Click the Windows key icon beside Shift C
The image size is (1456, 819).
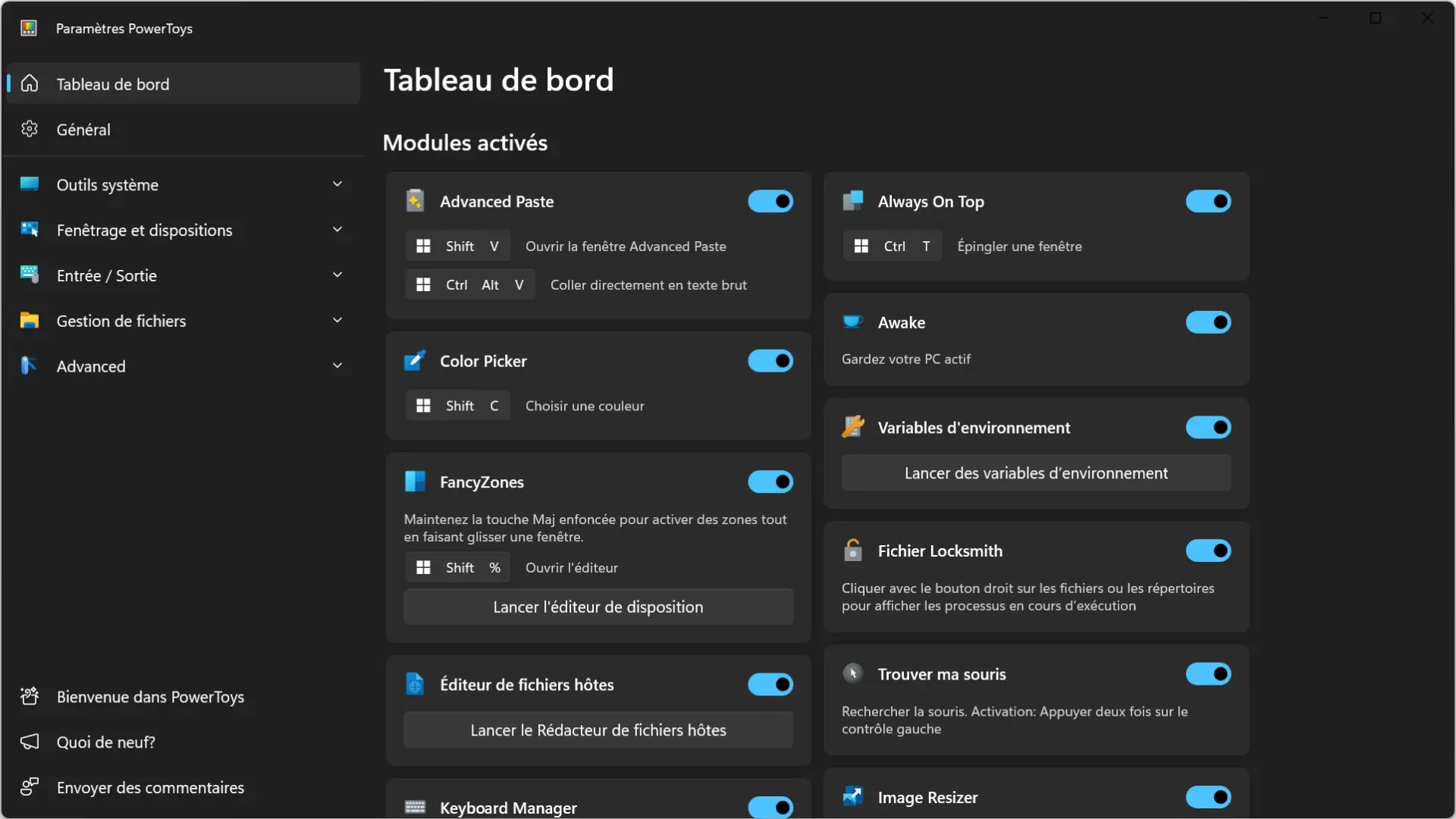coord(423,406)
